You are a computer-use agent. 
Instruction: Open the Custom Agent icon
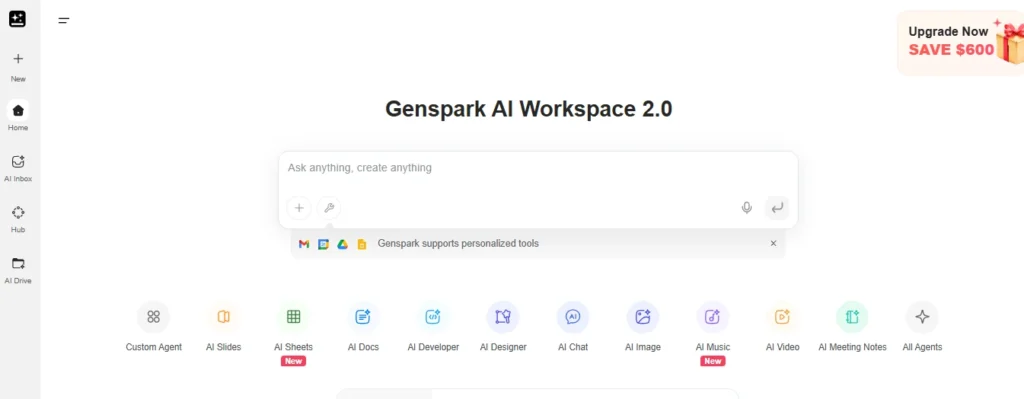[153, 317]
